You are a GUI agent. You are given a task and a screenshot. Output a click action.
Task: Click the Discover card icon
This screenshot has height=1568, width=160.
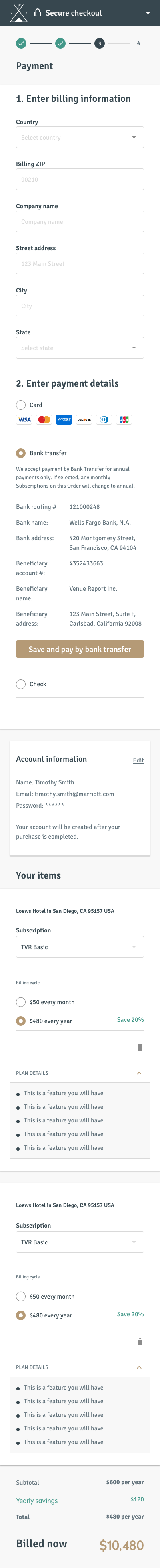point(84,419)
